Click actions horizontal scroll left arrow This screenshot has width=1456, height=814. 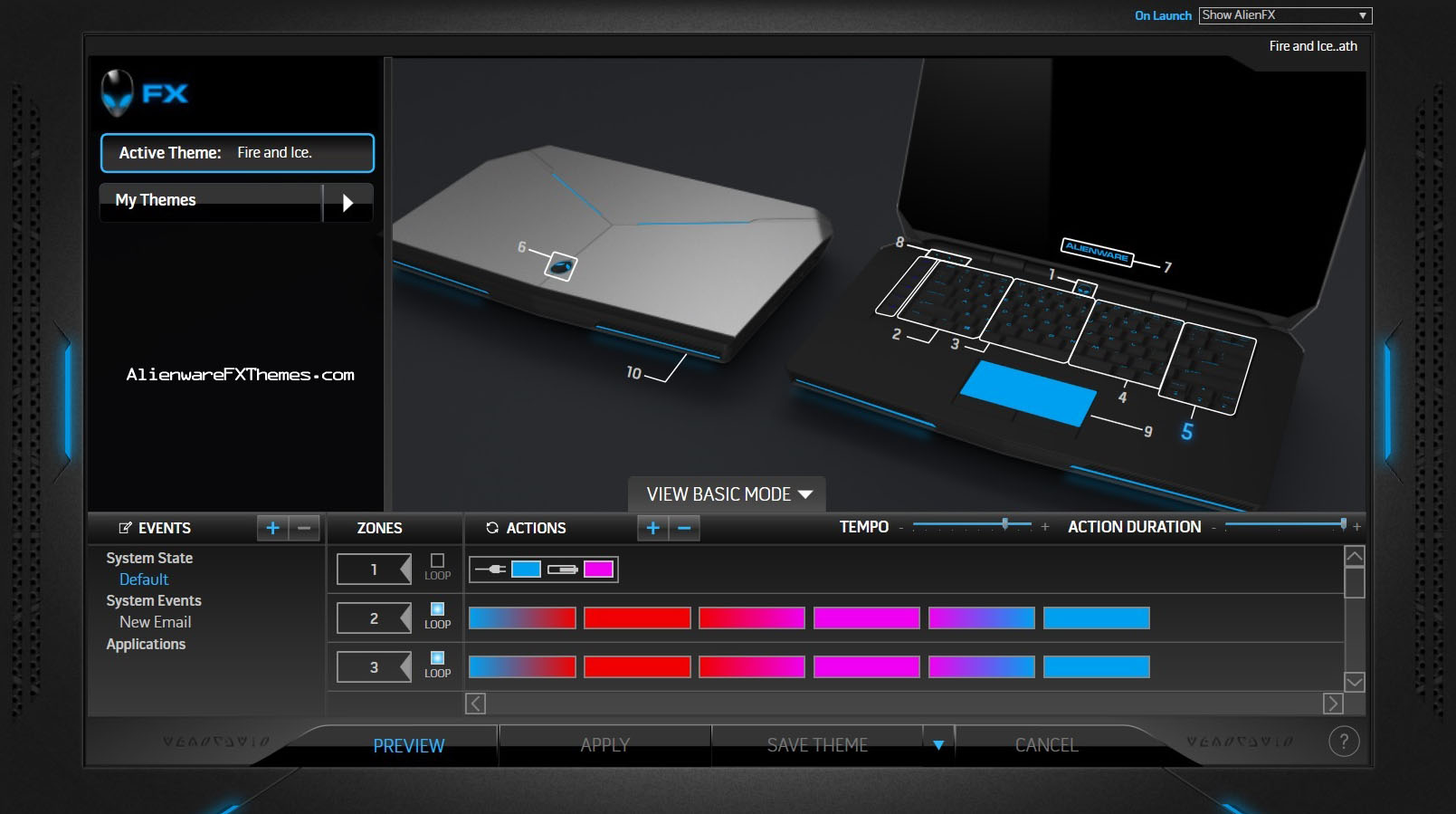tap(475, 704)
